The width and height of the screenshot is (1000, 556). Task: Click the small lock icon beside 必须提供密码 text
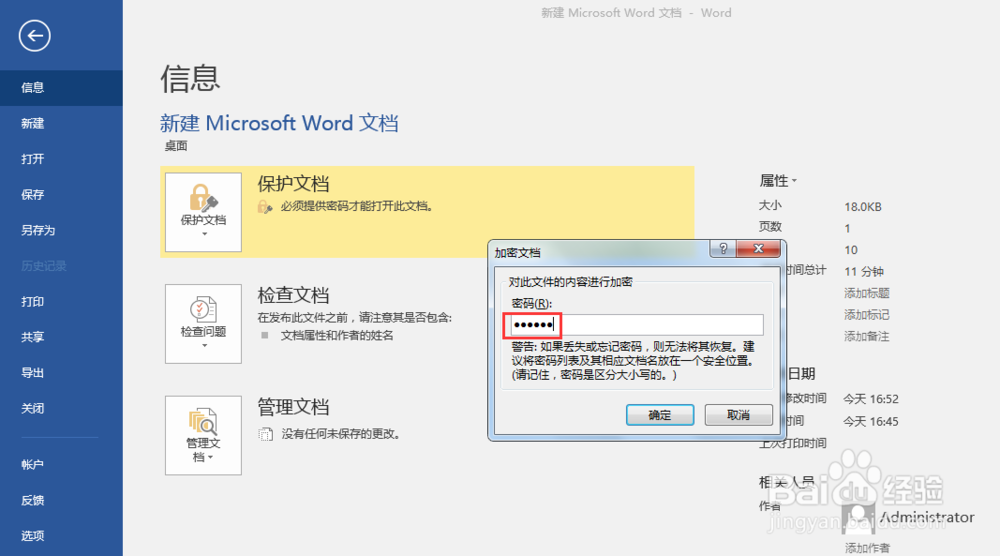click(x=265, y=207)
